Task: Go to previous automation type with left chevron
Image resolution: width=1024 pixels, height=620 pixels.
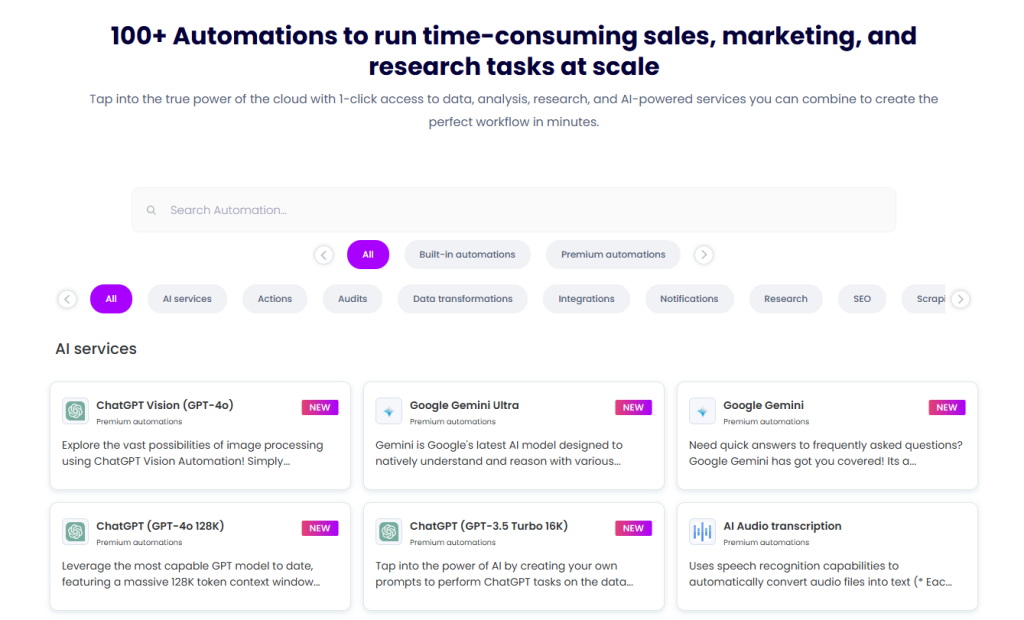Action: pyautogui.click(x=324, y=255)
